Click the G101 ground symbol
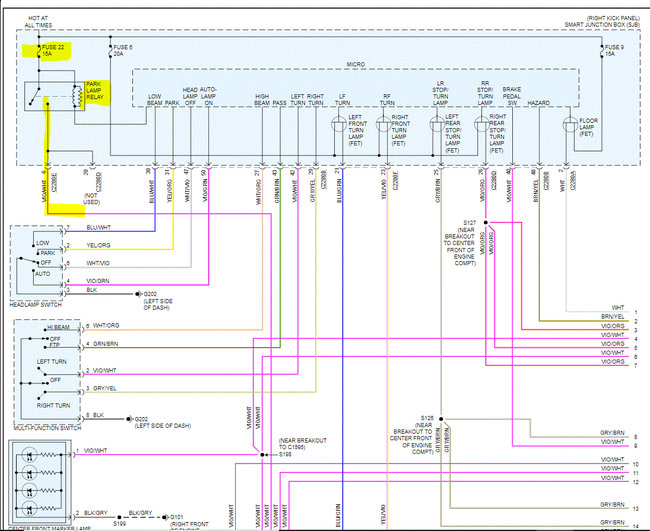Image resolution: width=650 pixels, height=531 pixels. [x=165, y=517]
